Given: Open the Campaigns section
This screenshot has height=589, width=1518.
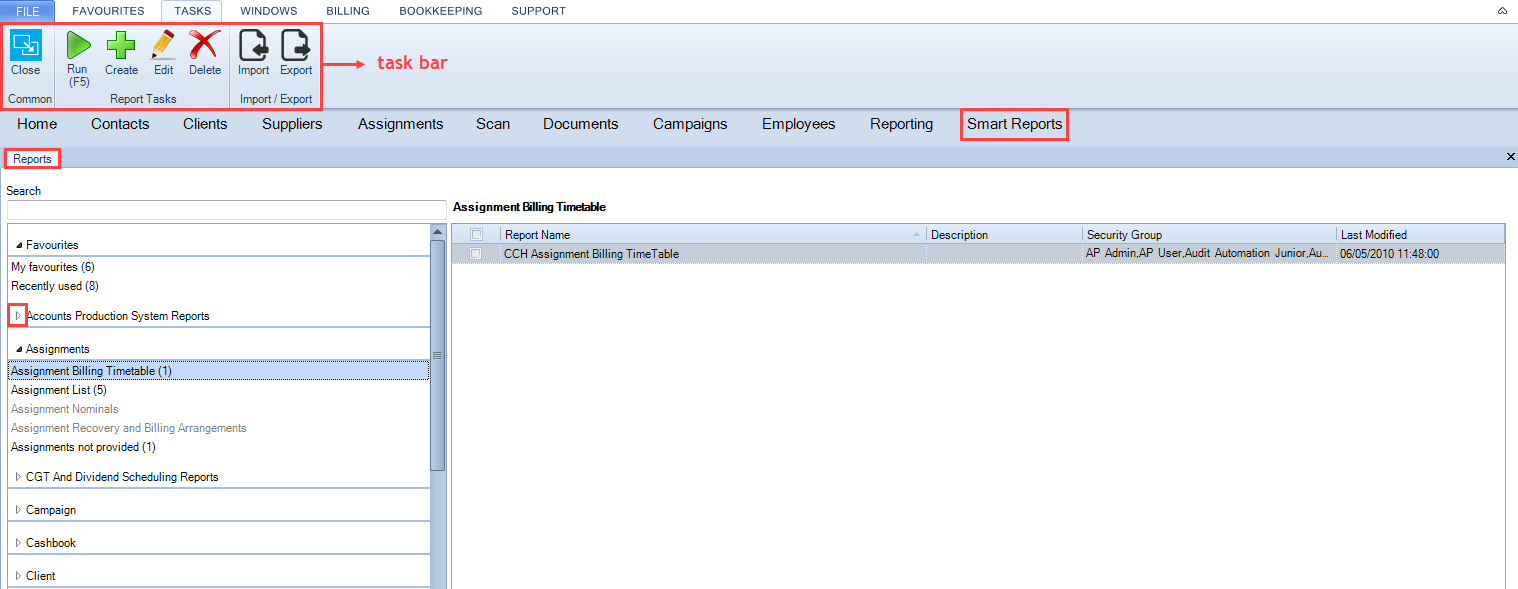Looking at the screenshot, I should click(690, 124).
